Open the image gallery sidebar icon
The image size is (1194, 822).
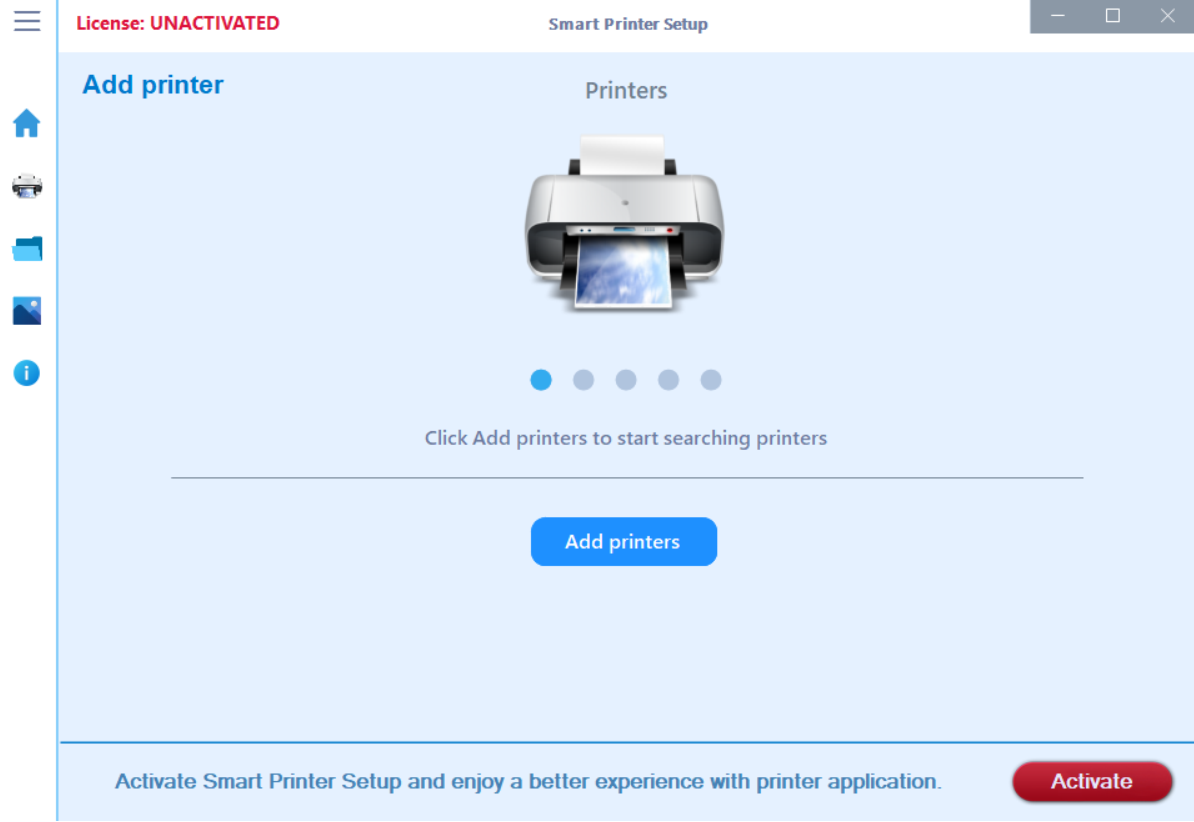26,310
